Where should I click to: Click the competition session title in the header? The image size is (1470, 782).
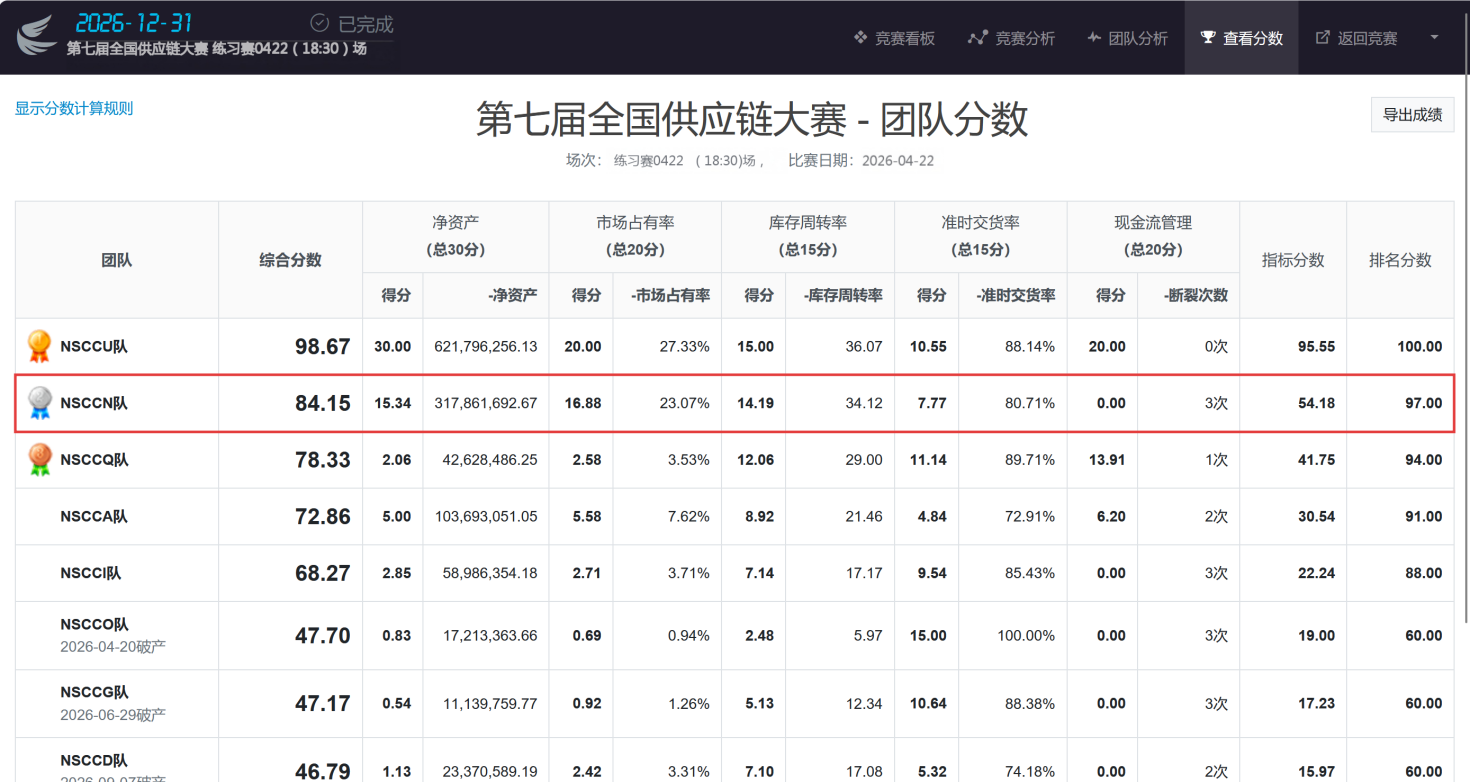pos(217,48)
